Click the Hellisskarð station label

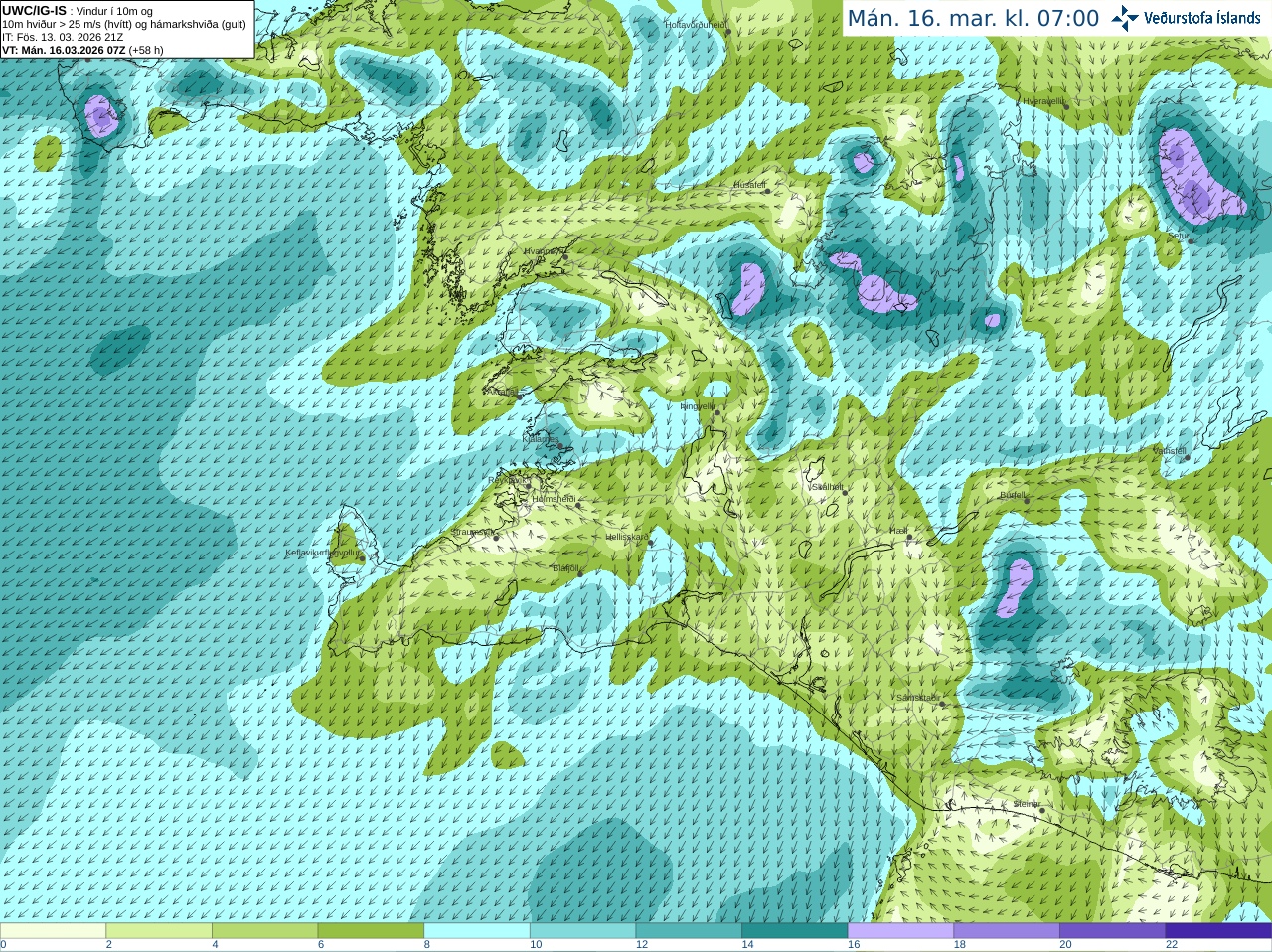627,537
